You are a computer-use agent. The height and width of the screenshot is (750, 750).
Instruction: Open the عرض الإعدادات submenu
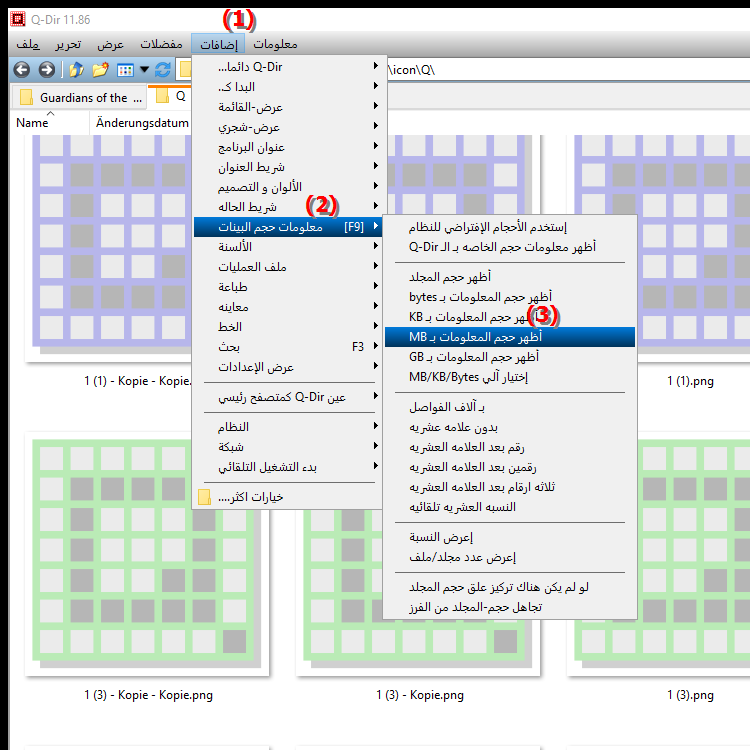point(287,367)
